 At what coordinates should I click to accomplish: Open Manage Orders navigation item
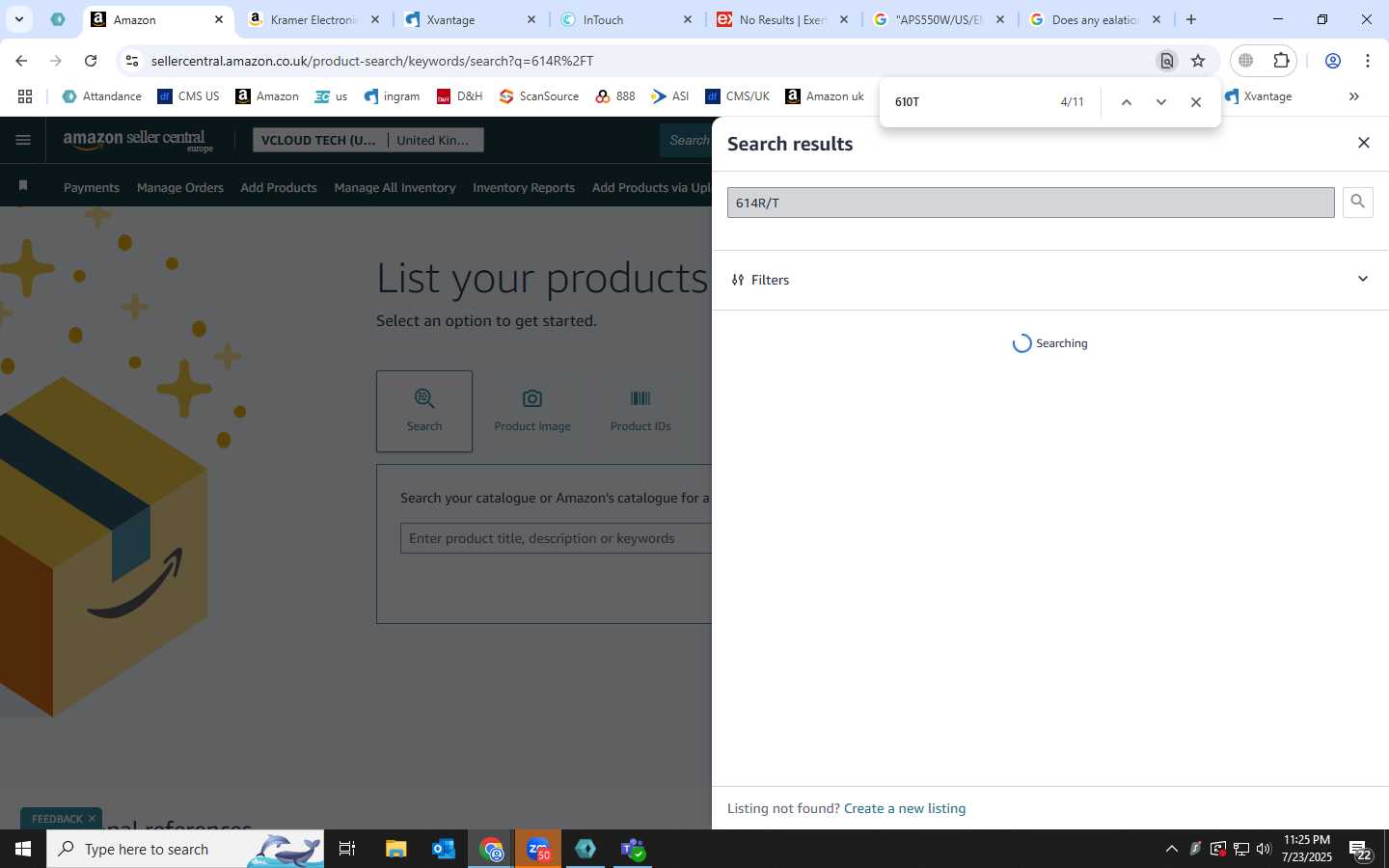(x=179, y=187)
